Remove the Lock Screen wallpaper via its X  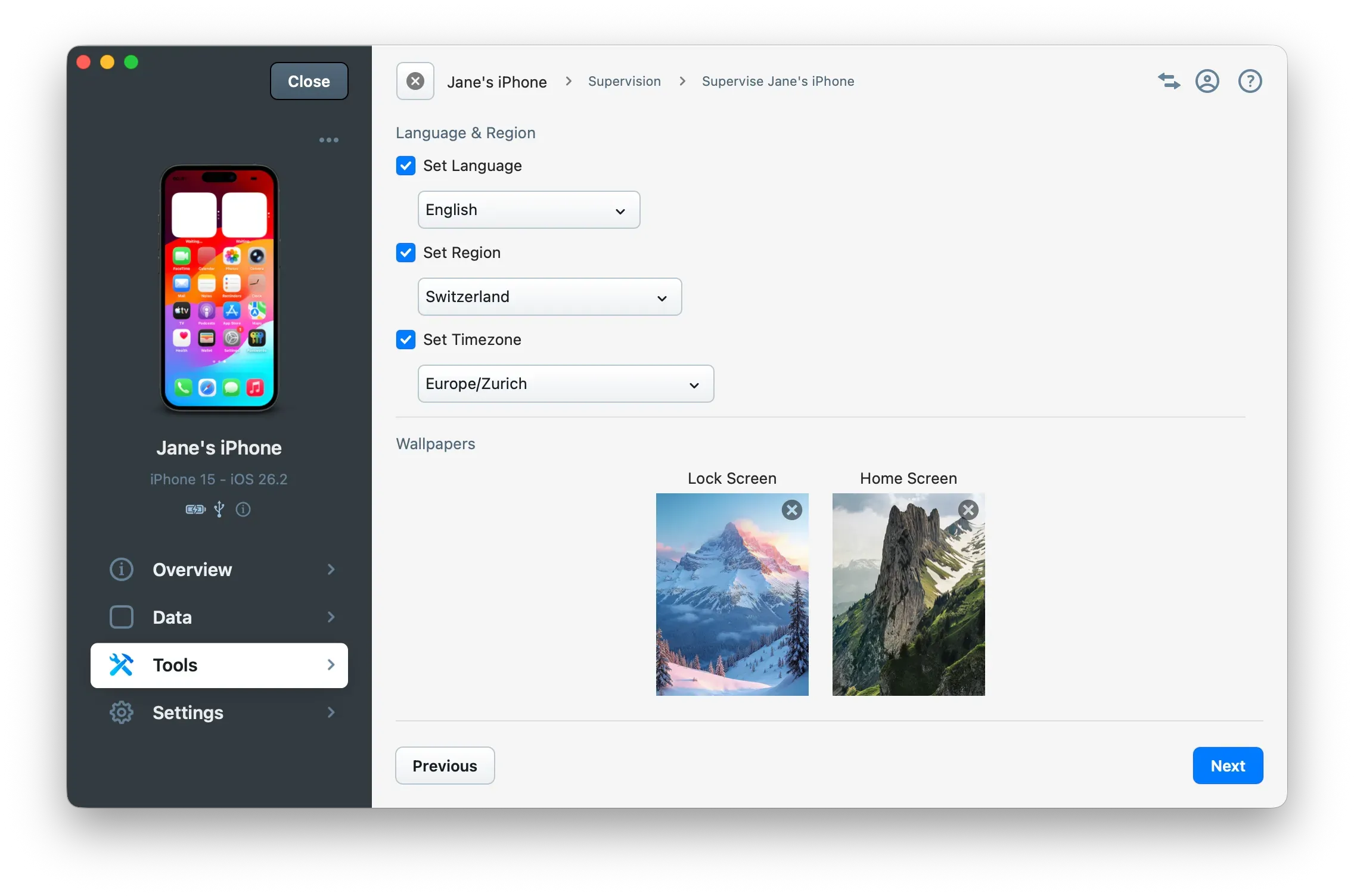click(792, 510)
